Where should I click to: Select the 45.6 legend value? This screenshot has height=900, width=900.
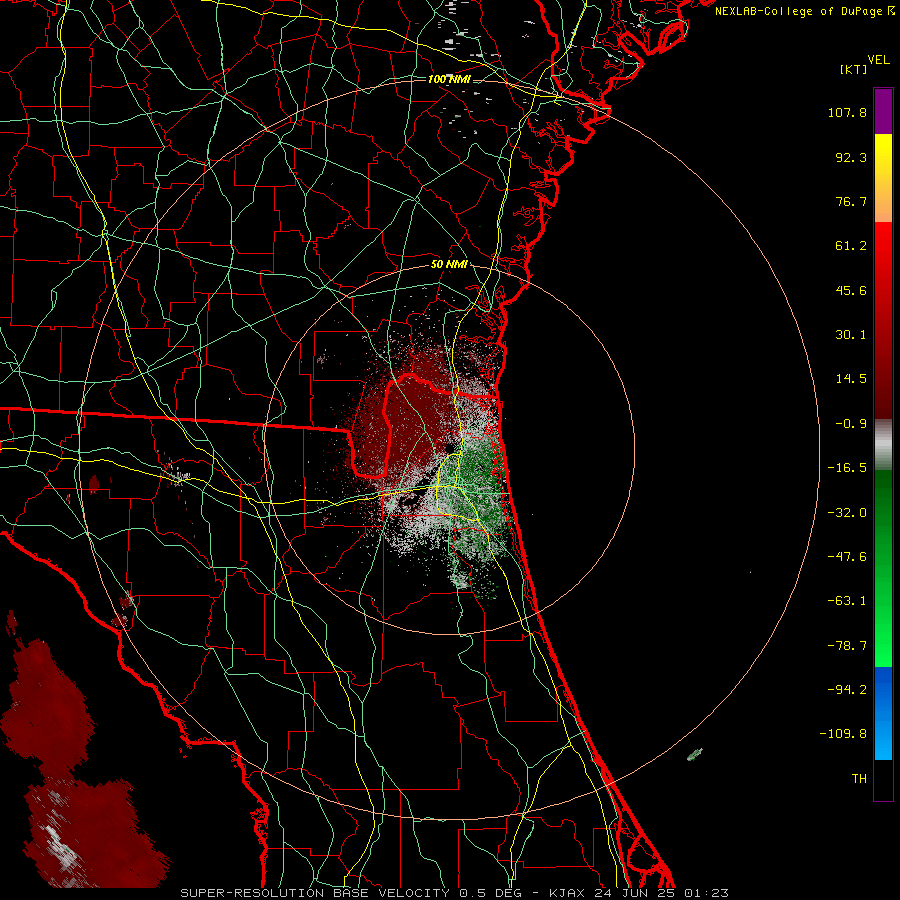[x=851, y=290]
